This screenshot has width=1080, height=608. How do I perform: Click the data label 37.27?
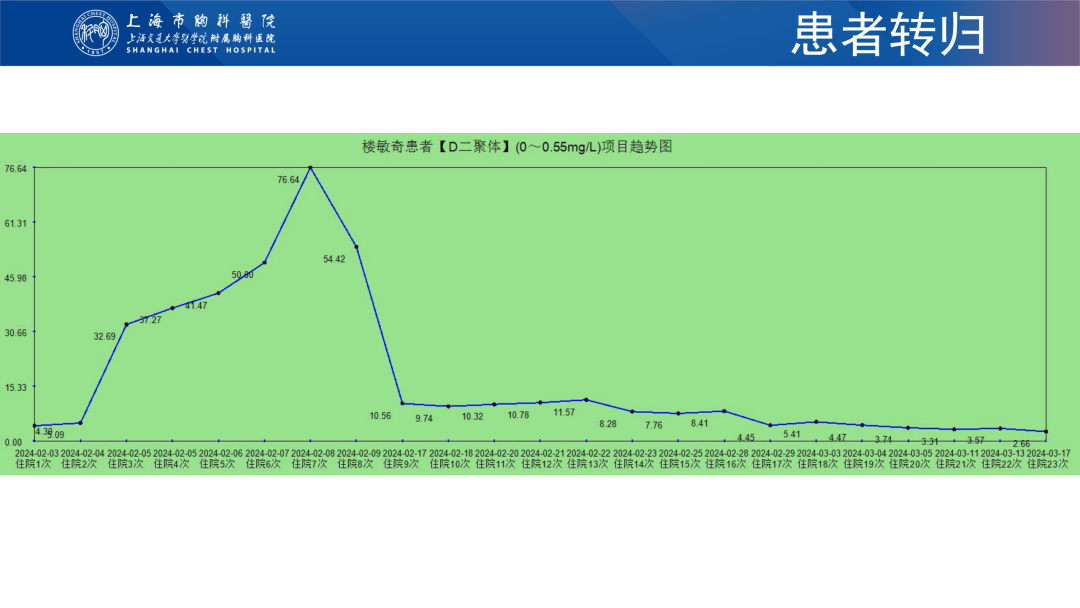point(150,320)
